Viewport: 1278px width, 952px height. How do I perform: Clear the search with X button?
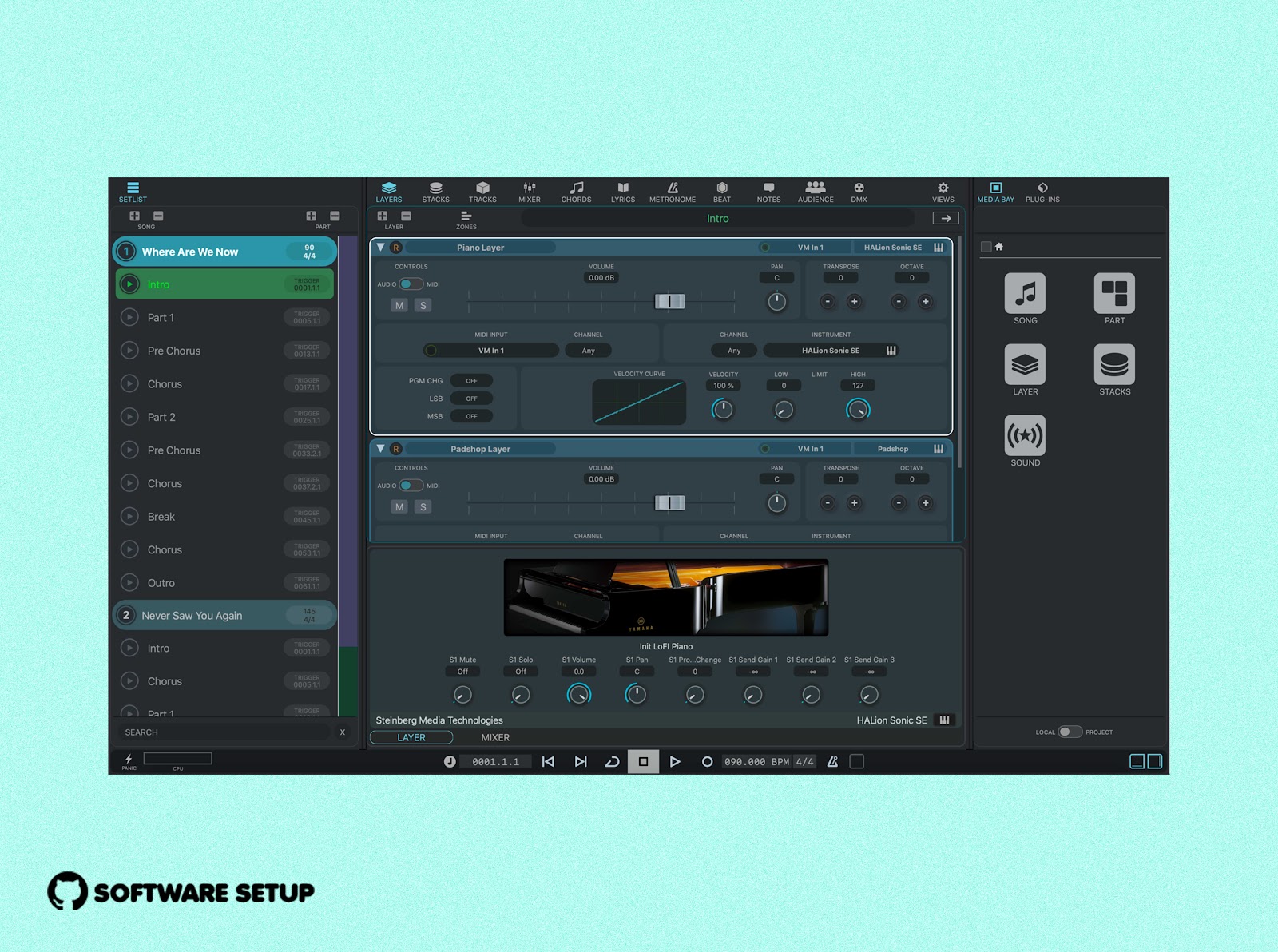[343, 732]
